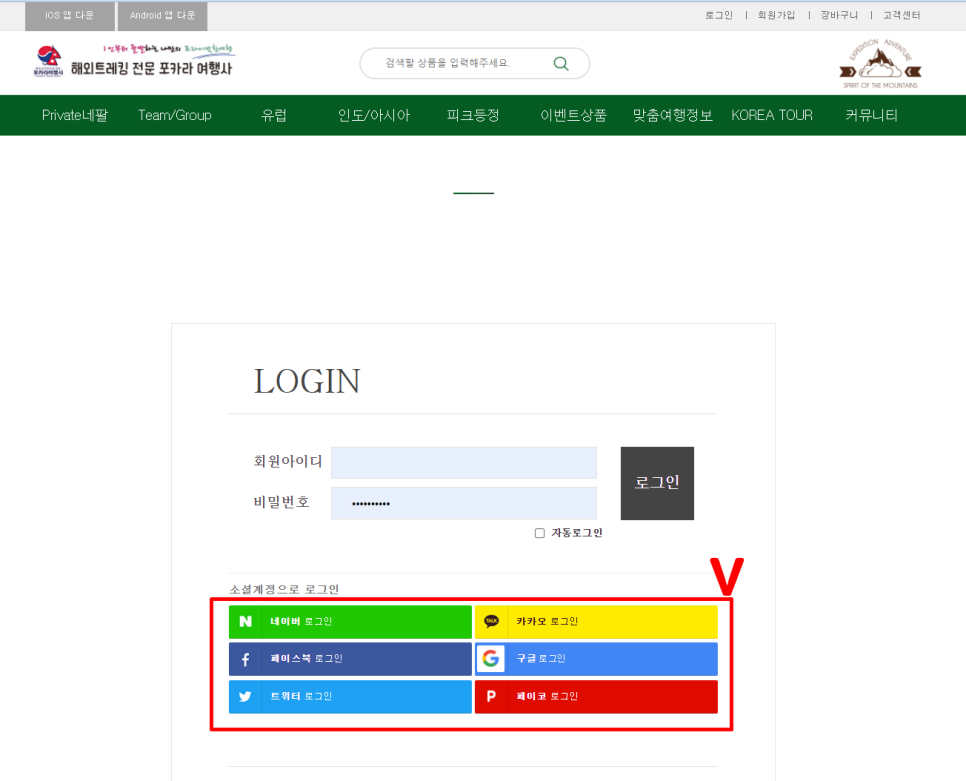
Task: Log in with 구글 로그인 button
Action: 596,659
